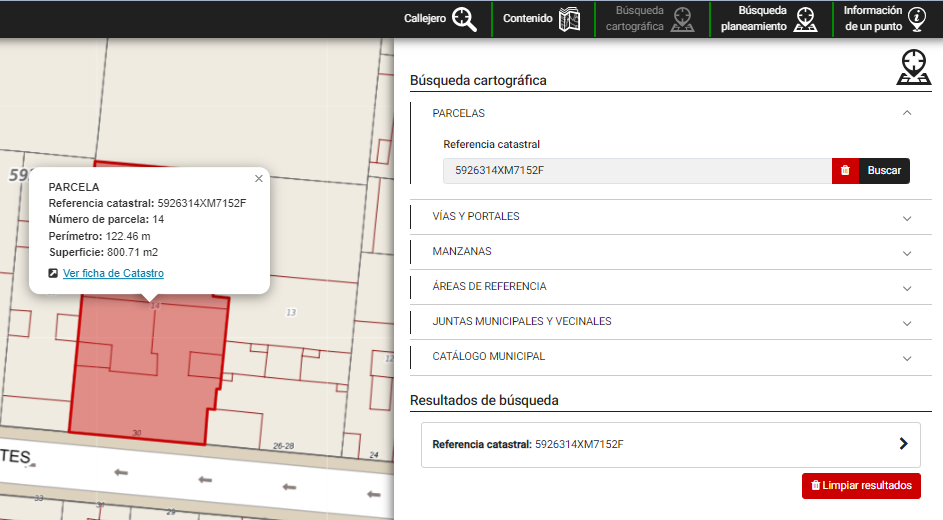Click the Limpiar resultados button
Screen dimensions: 943x520
point(861,486)
